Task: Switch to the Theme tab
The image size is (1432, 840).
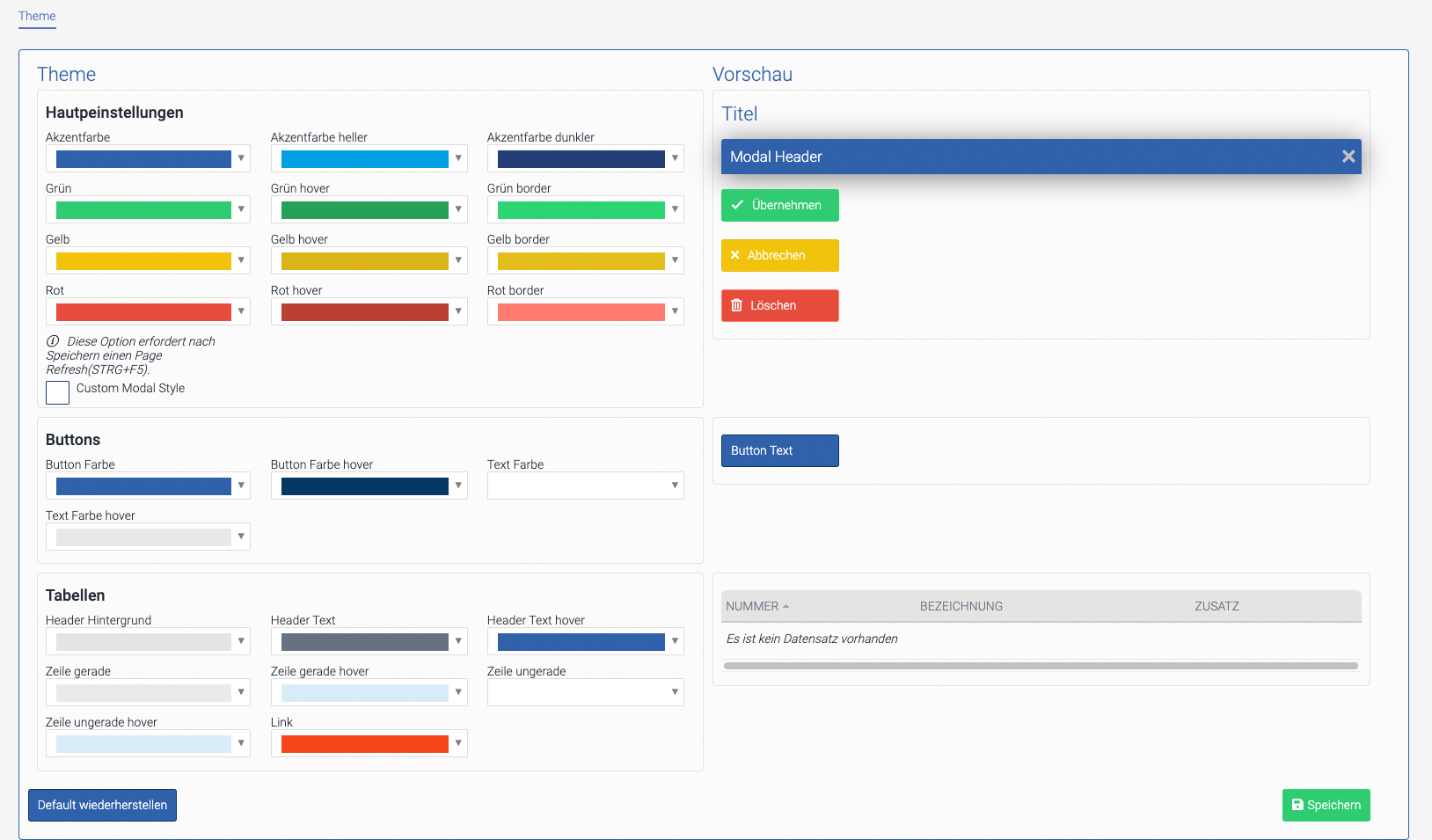Action: point(37,16)
